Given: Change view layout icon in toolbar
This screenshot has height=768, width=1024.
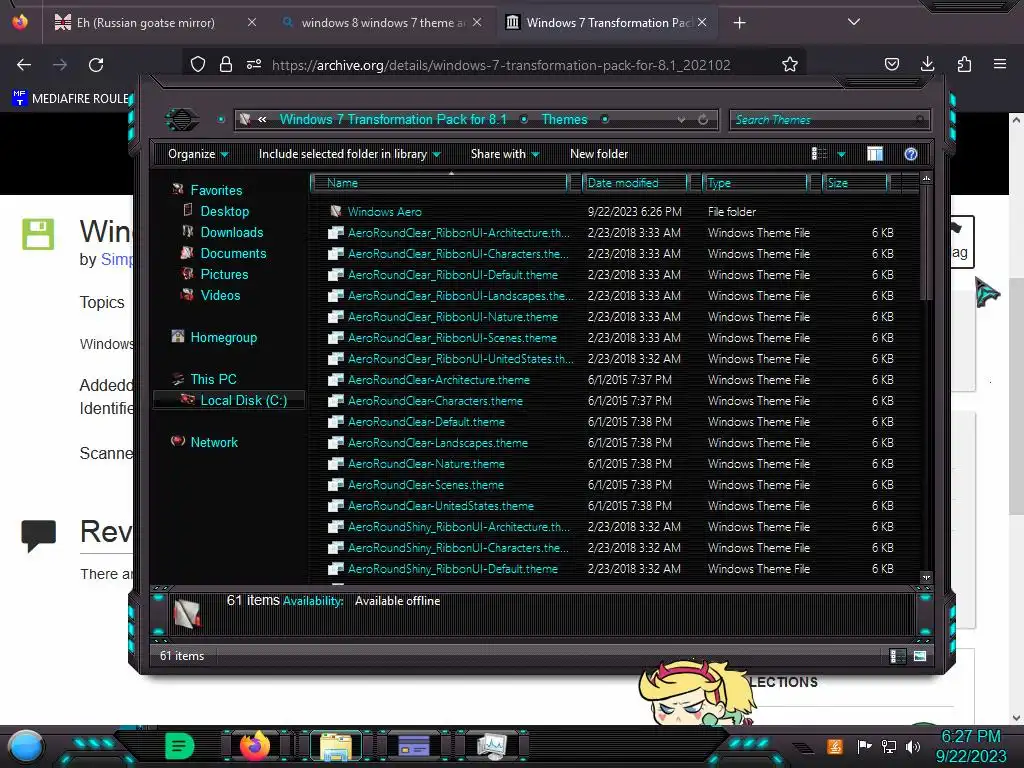Looking at the screenshot, I should pos(819,154).
